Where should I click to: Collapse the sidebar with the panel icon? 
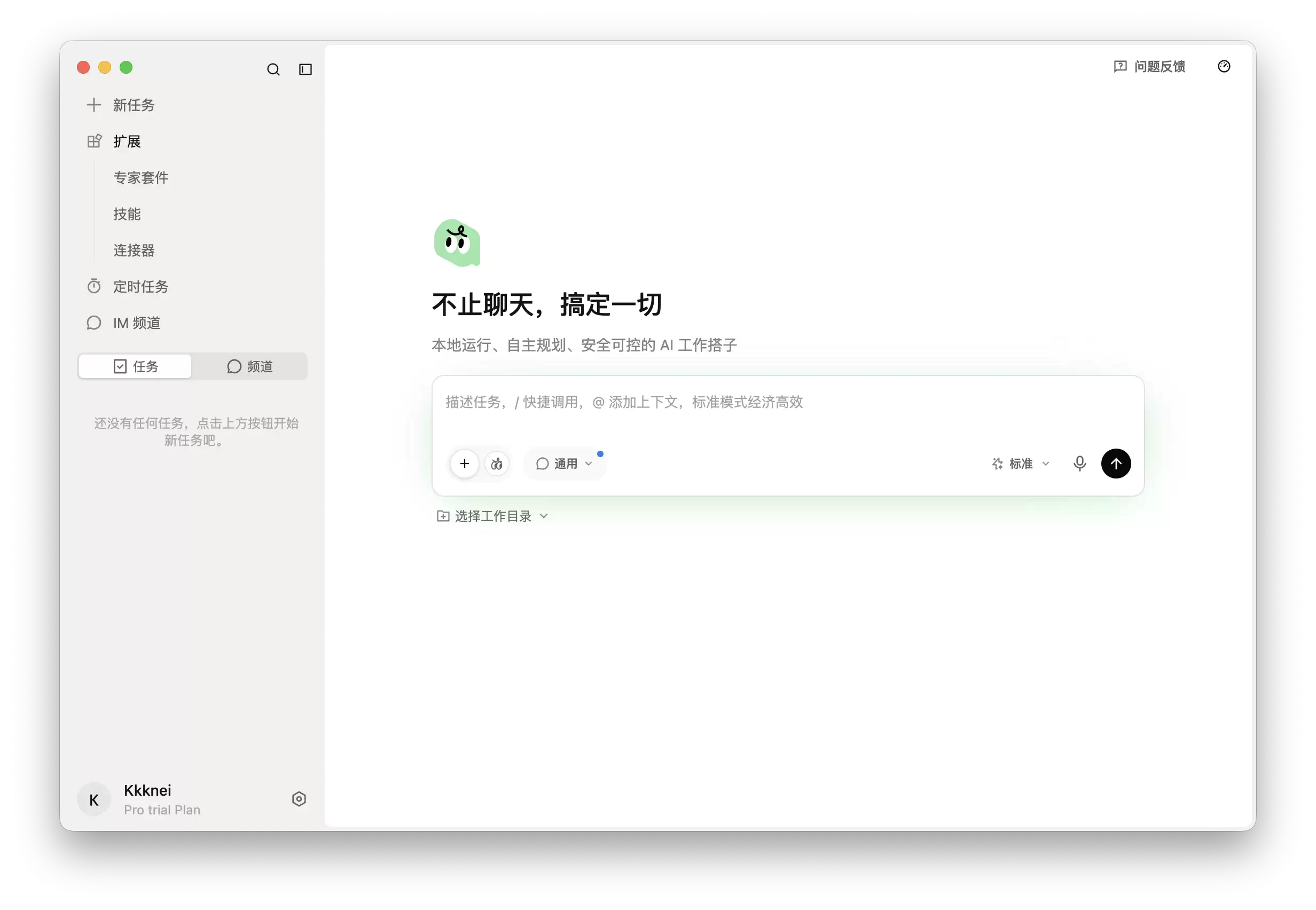click(x=305, y=69)
